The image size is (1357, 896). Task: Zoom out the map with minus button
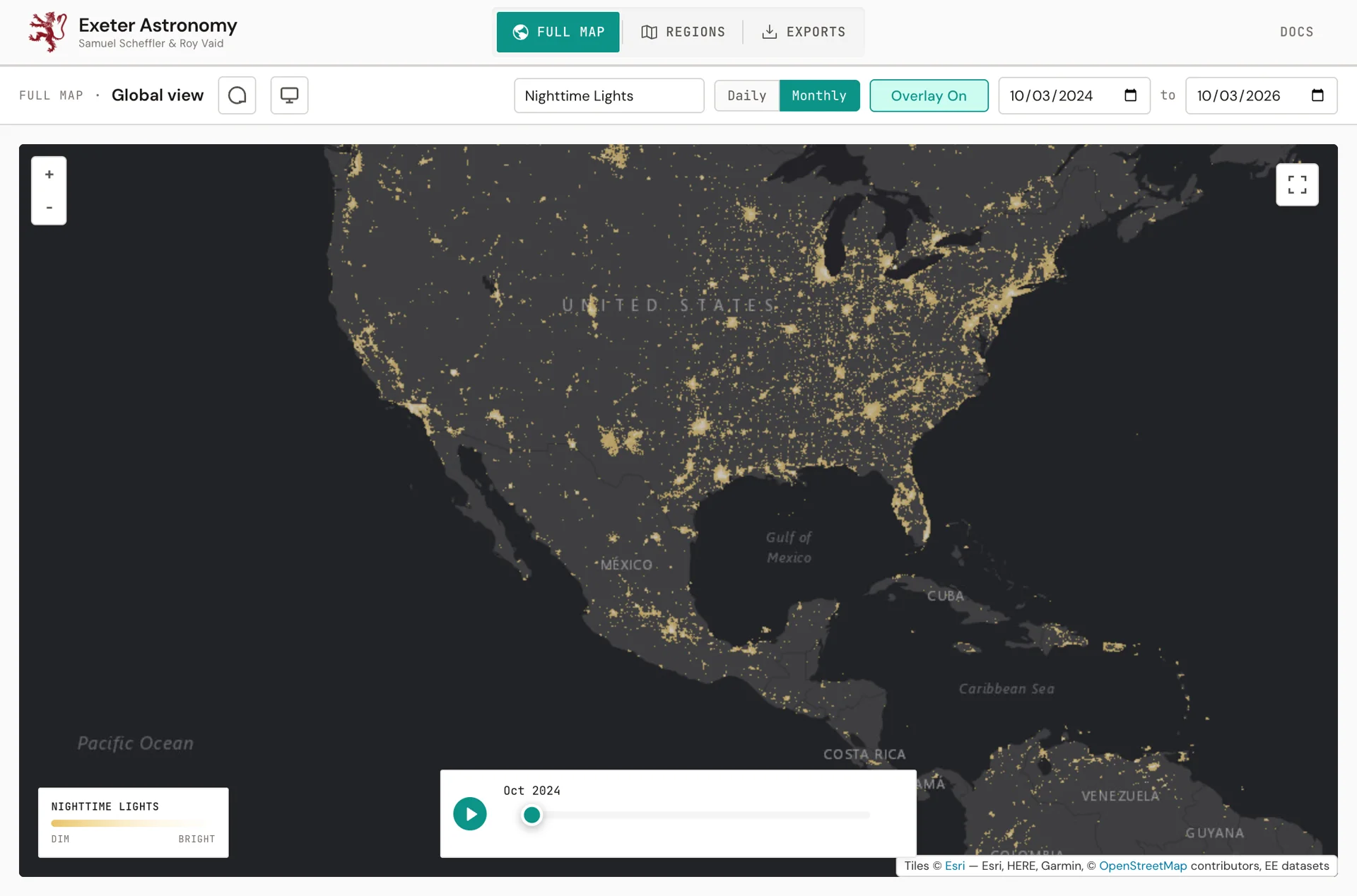pyautogui.click(x=49, y=208)
